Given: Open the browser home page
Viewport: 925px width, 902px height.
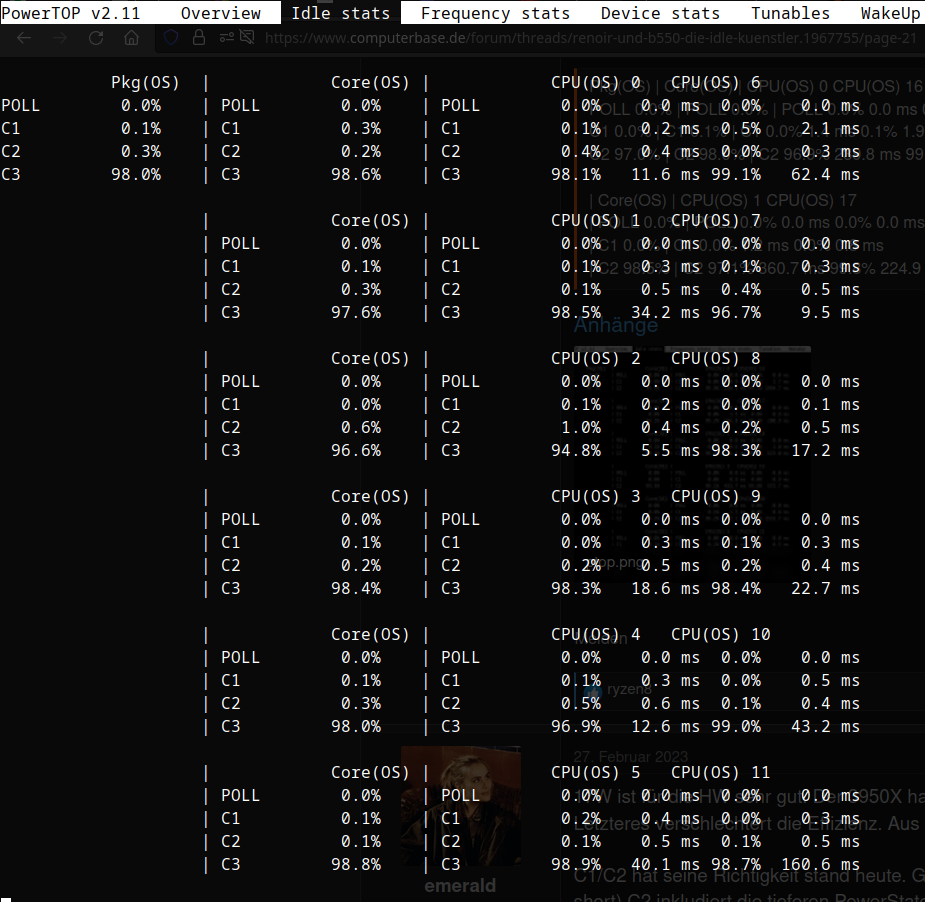Looking at the screenshot, I should pyautogui.click(x=131, y=37).
